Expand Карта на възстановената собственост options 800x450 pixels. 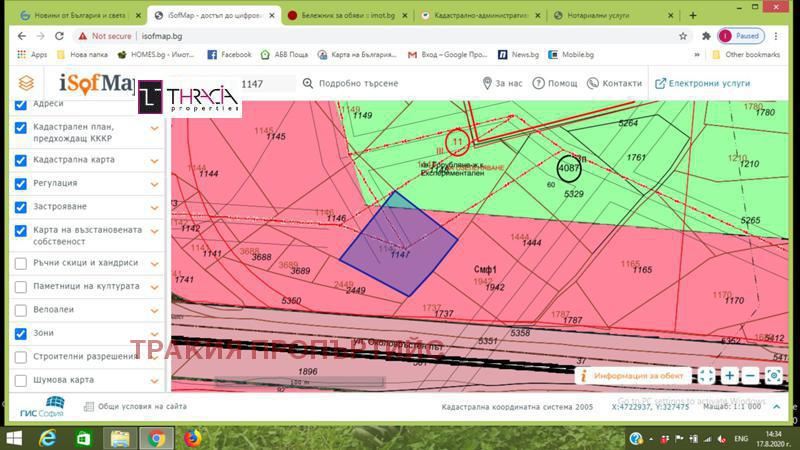click(154, 231)
